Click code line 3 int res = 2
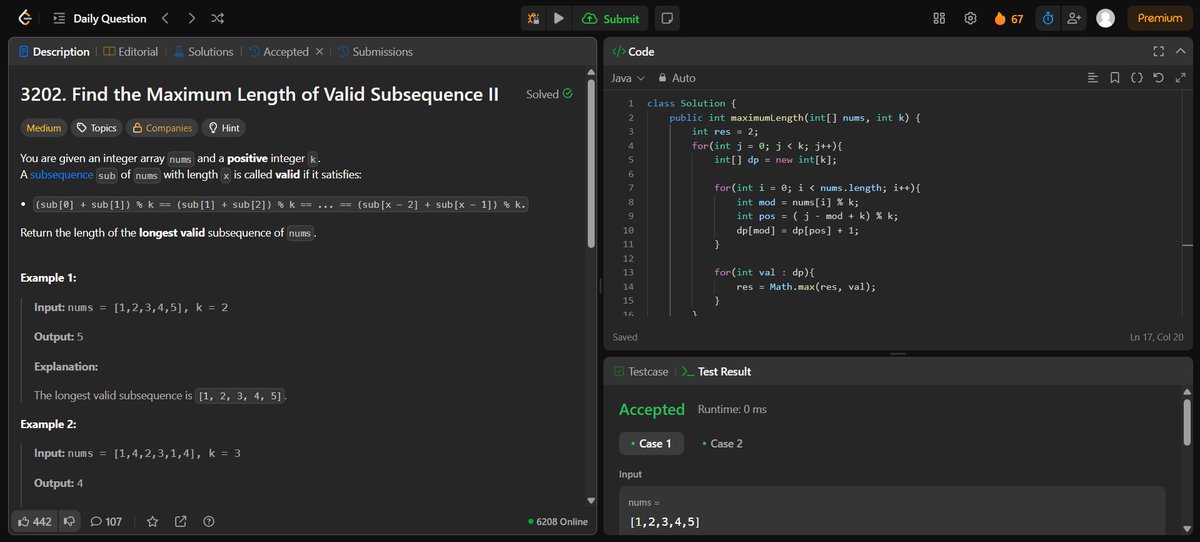 (x=725, y=131)
